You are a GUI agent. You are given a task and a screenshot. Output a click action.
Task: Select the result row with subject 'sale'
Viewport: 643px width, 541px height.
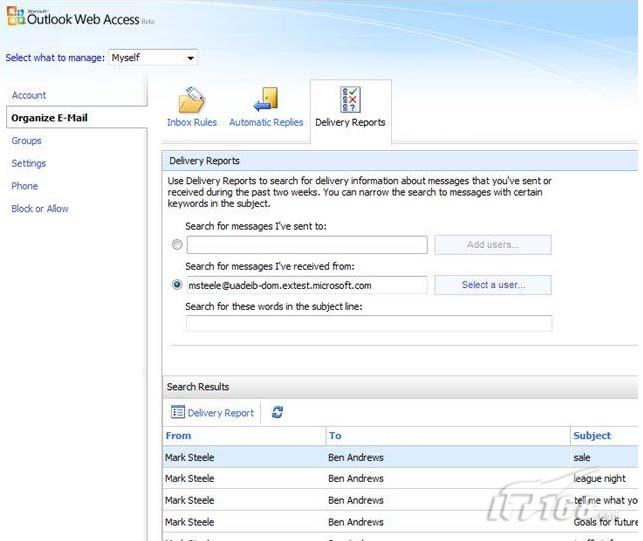pos(401,457)
